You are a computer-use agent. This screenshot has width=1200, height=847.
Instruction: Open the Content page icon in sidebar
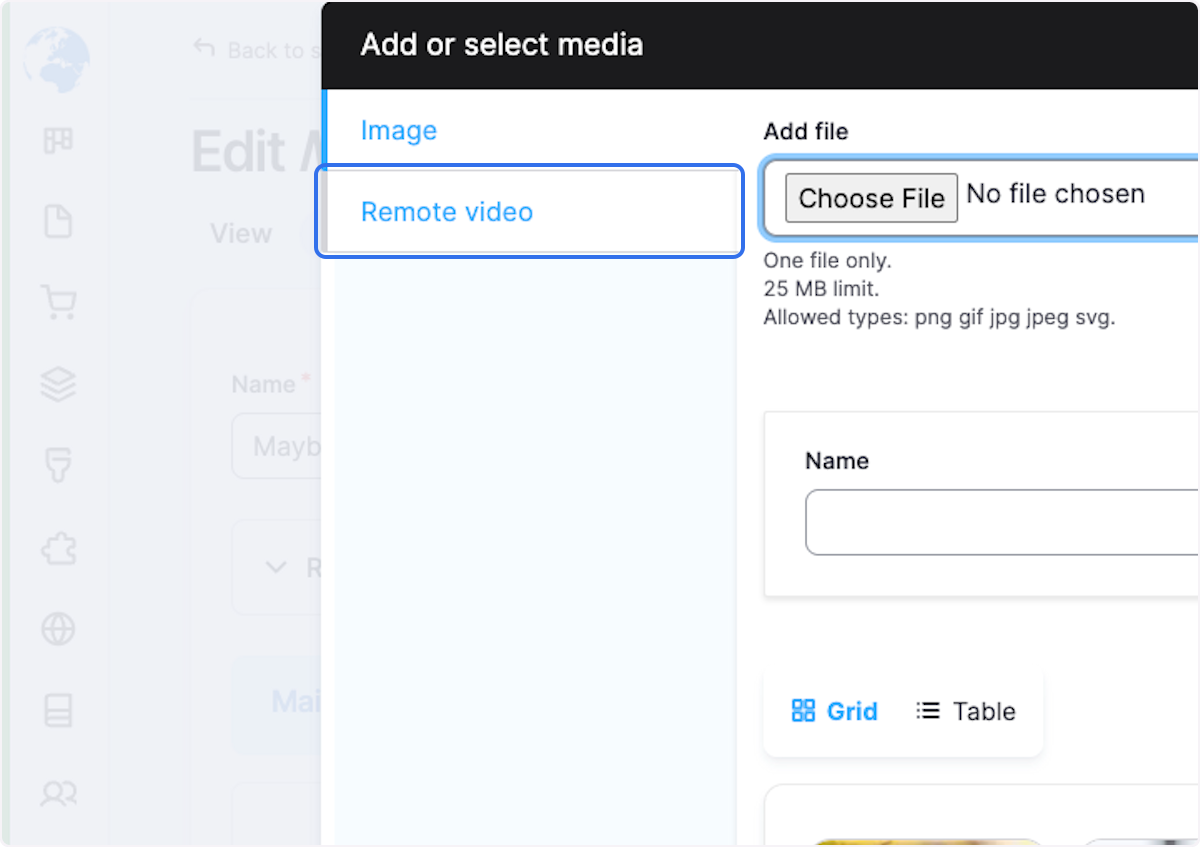pos(58,221)
